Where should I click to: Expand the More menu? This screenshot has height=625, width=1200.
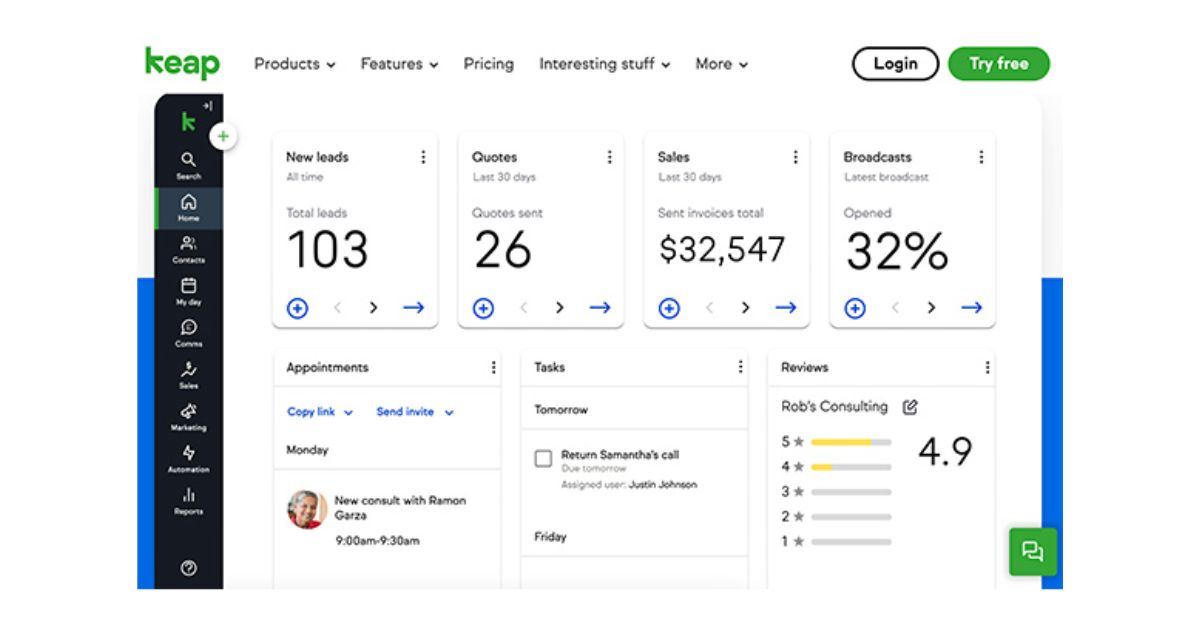722,64
